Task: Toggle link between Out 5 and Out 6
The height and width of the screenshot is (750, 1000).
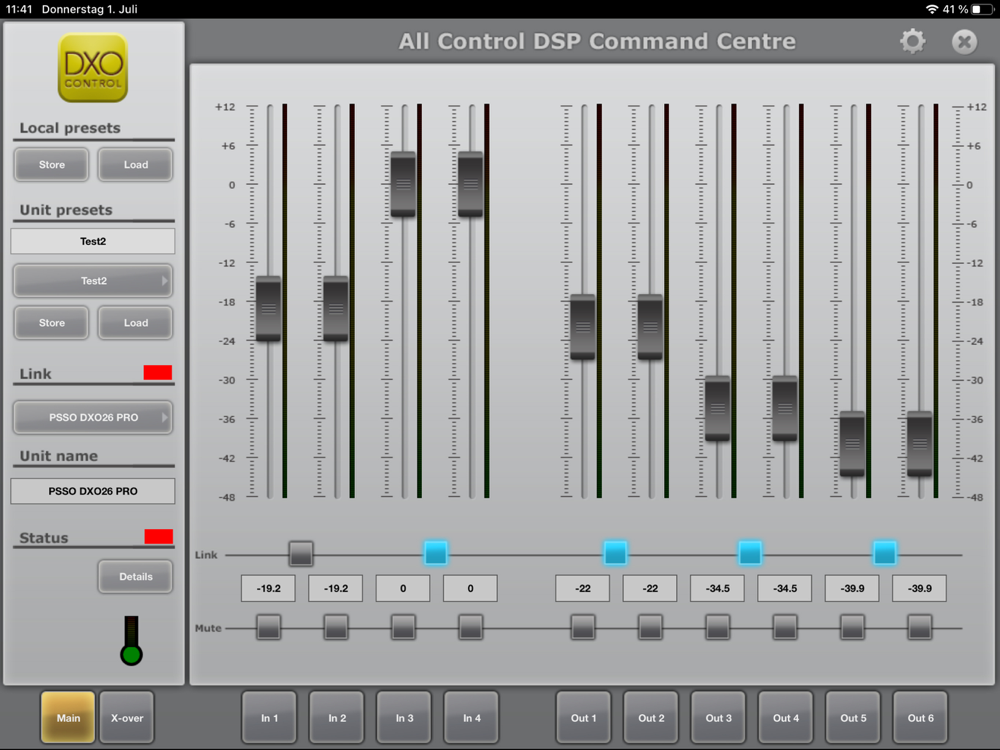Action: (885, 553)
